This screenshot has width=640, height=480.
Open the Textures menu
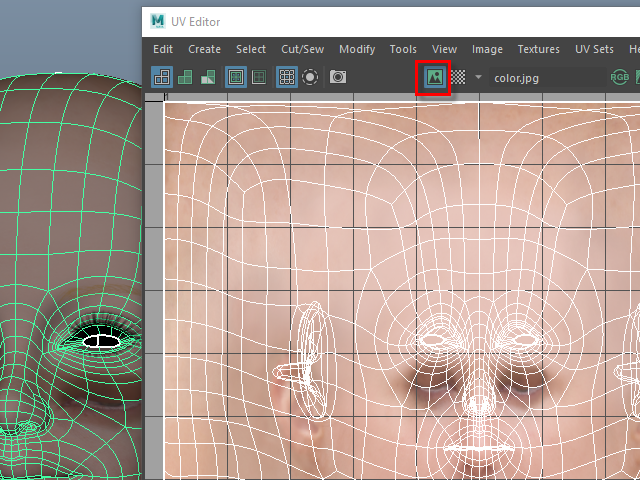pyautogui.click(x=538, y=49)
